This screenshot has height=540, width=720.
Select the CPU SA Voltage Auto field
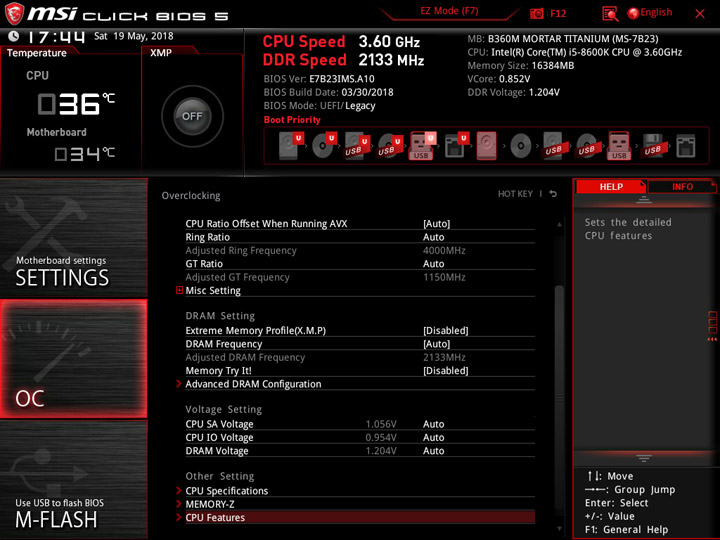pyautogui.click(x=433, y=424)
